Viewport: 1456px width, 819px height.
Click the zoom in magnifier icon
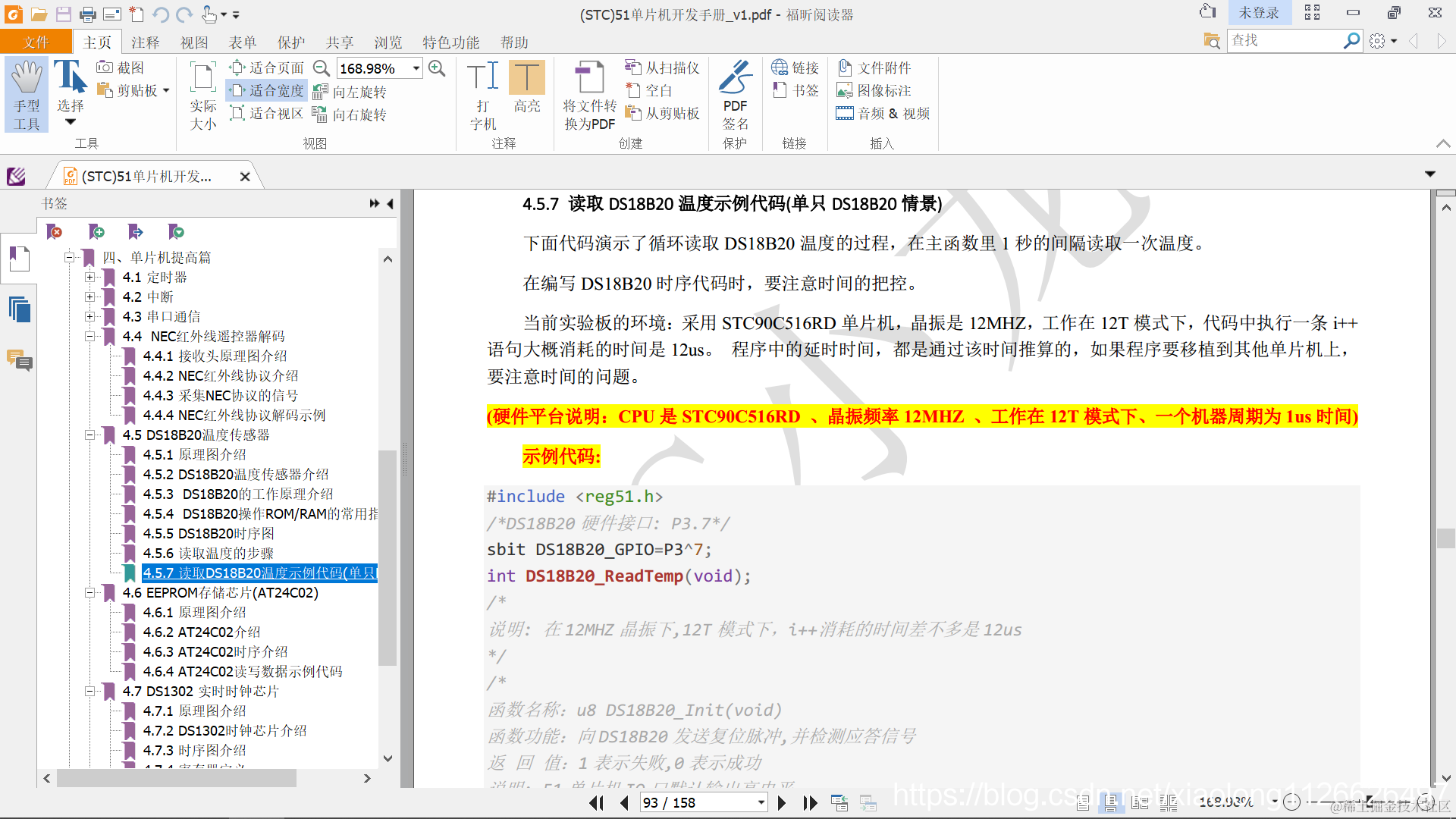click(437, 68)
